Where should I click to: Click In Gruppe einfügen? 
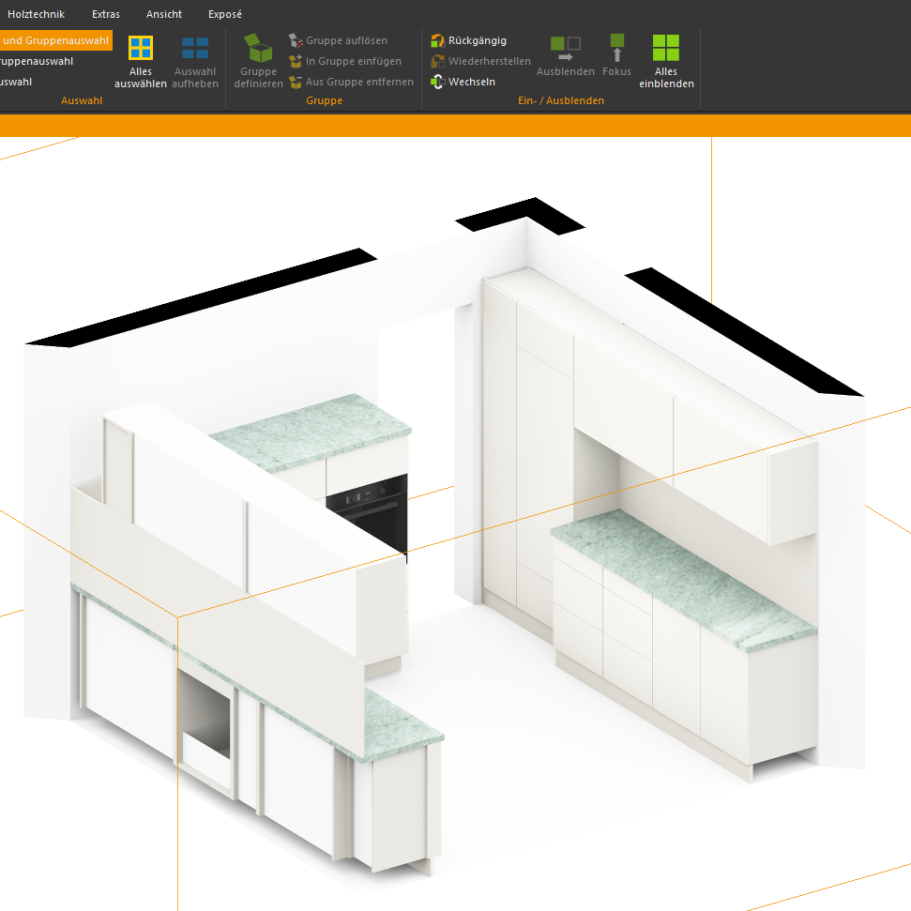click(344, 61)
